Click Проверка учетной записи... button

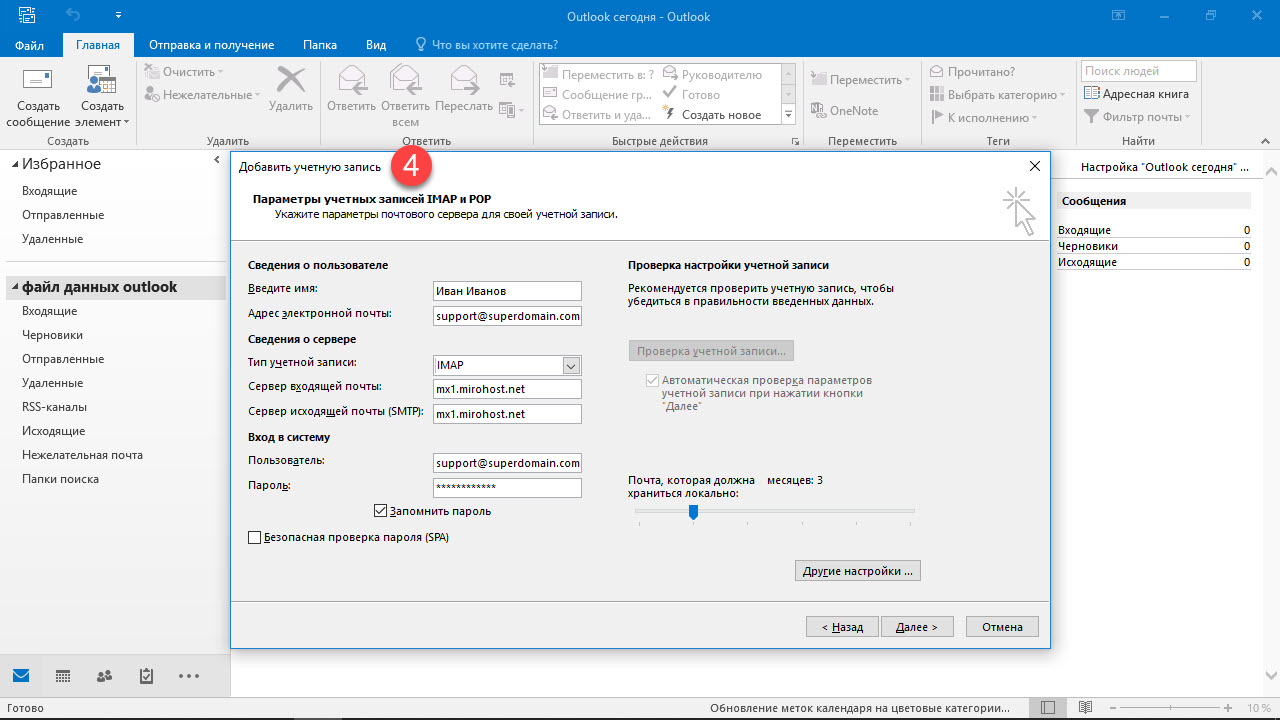(x=712, y=351)
